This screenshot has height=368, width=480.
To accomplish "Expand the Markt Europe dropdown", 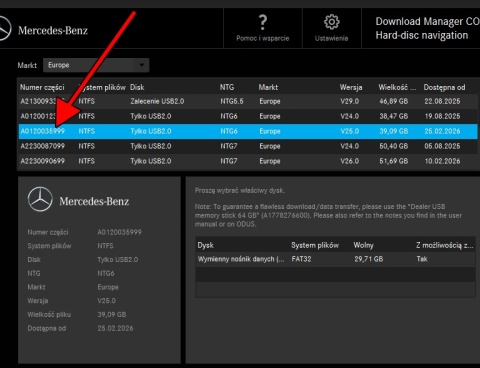I will [x=96, y=65].
